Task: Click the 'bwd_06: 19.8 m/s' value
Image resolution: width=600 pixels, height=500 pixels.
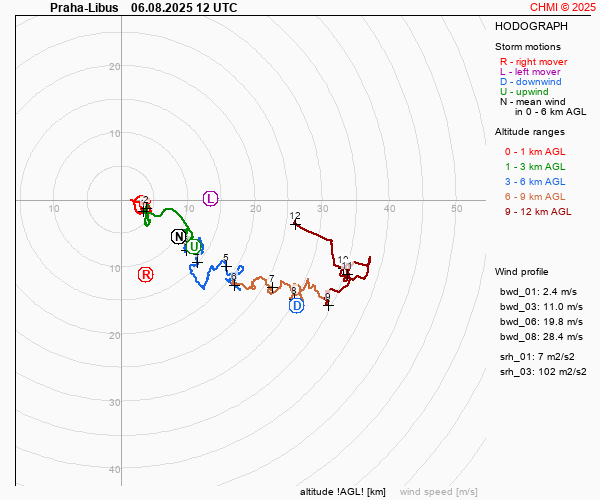Action: click(541, 322)
